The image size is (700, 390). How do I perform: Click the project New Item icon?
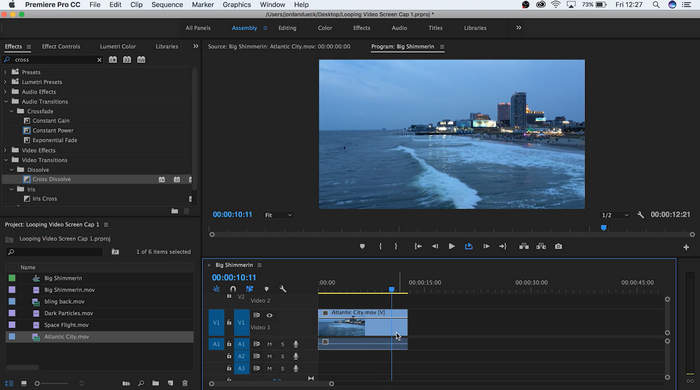170,383
